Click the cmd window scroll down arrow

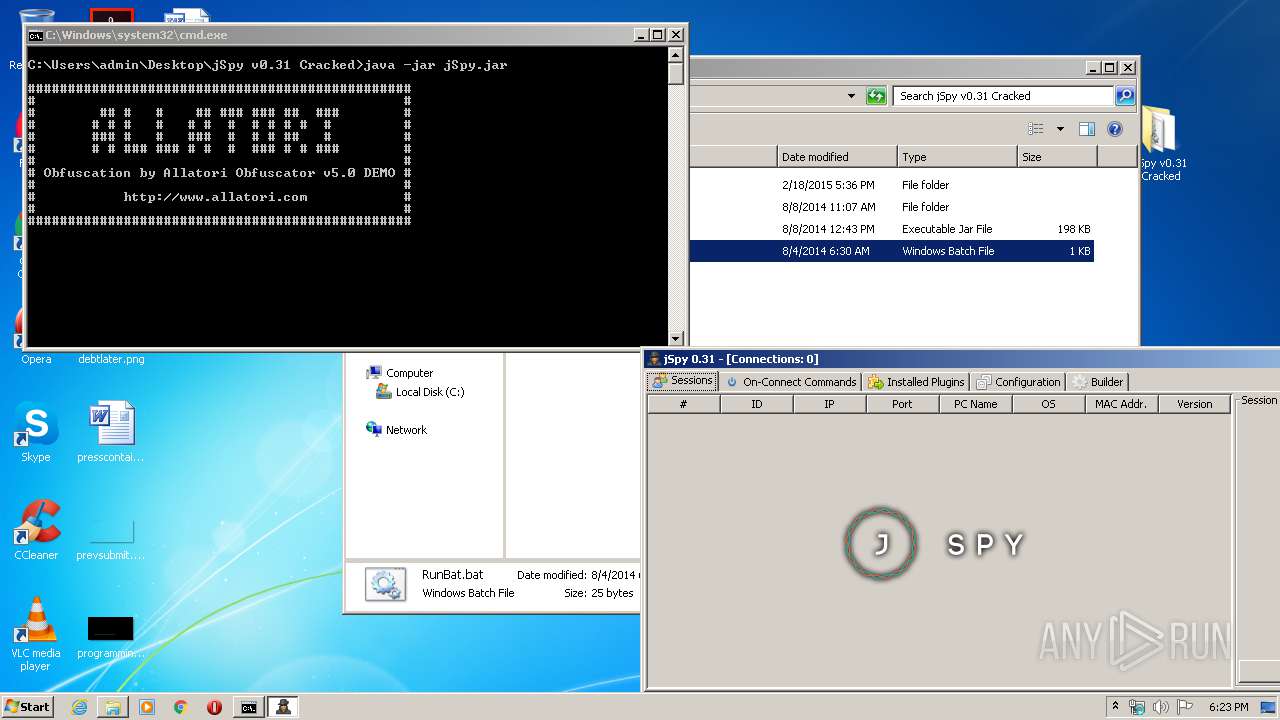coord(676,338)
